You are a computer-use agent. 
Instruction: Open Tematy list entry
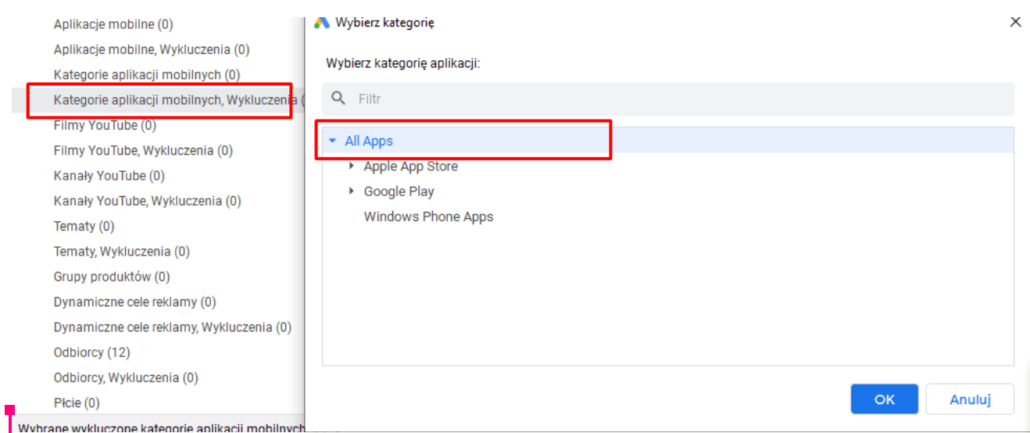click(83, 227)
